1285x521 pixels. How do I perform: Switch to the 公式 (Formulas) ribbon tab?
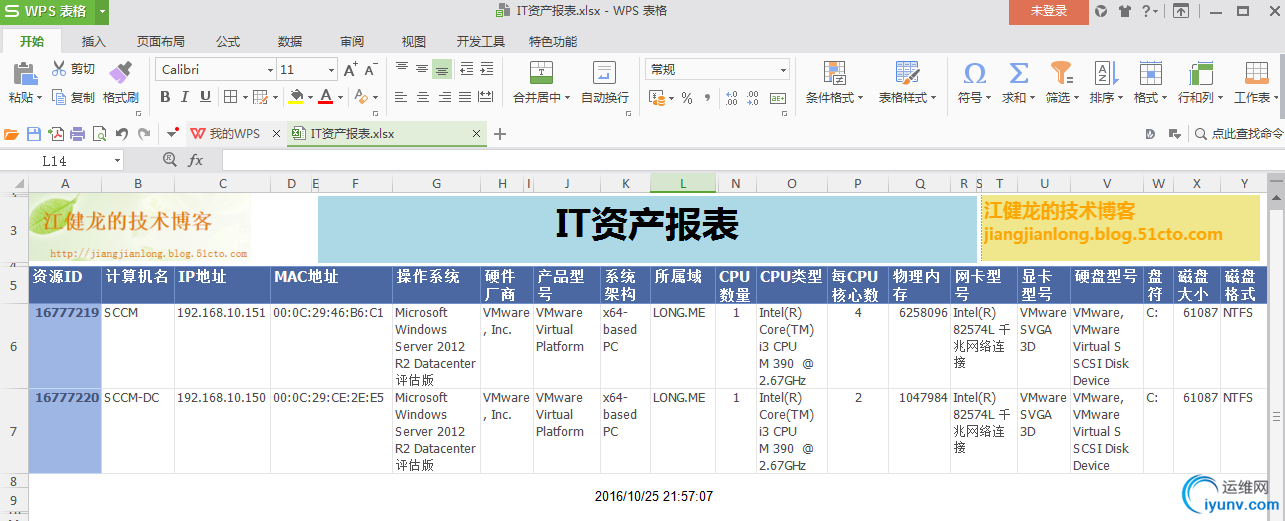pyautogui.click(x=228, y=41)
